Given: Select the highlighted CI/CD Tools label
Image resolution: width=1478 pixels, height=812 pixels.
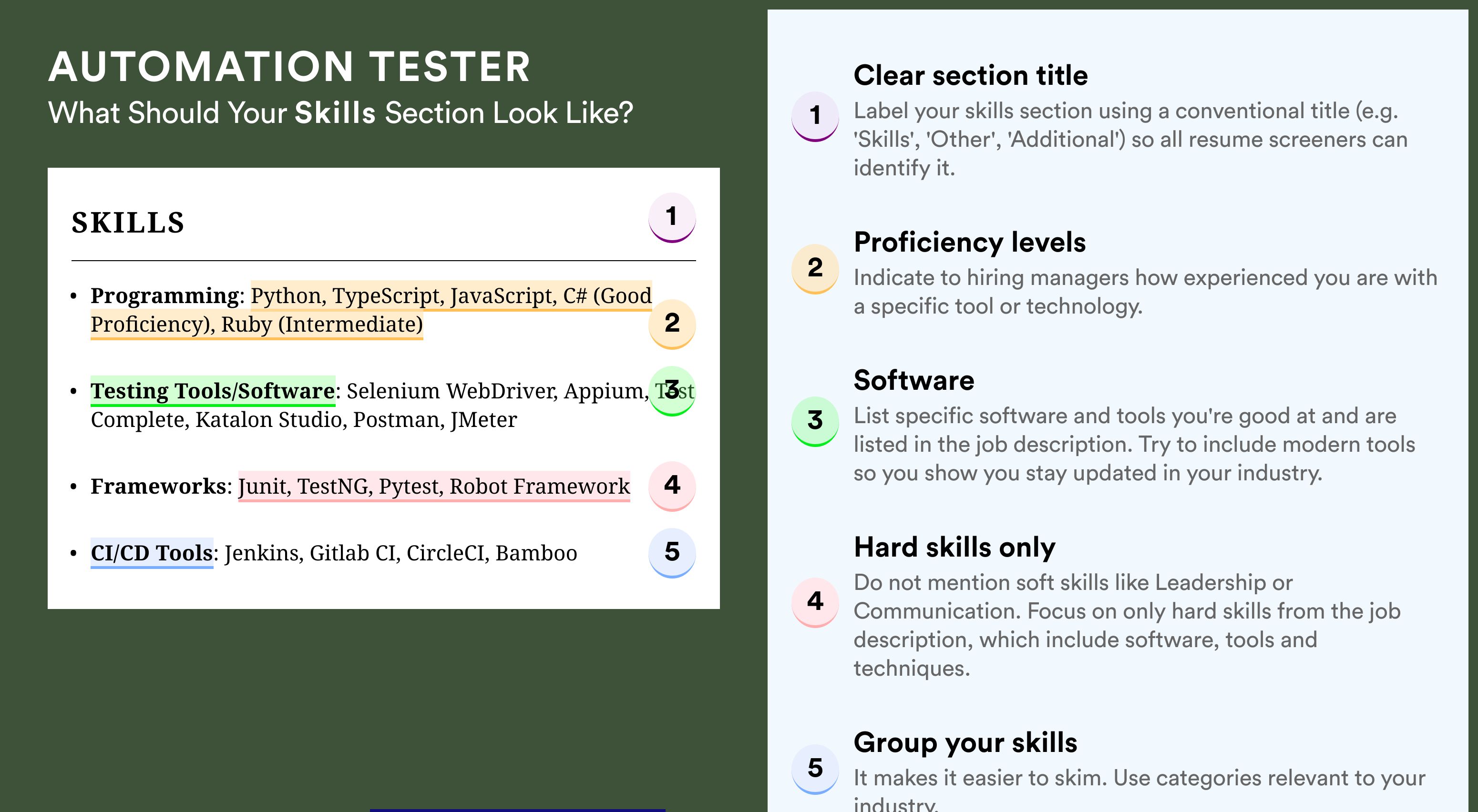Looking at the screenshot, I should [152, 553].
